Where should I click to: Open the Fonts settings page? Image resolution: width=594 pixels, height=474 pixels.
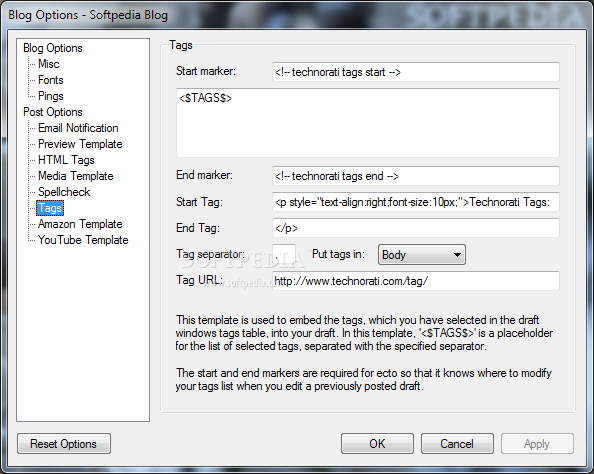point(51,80)
